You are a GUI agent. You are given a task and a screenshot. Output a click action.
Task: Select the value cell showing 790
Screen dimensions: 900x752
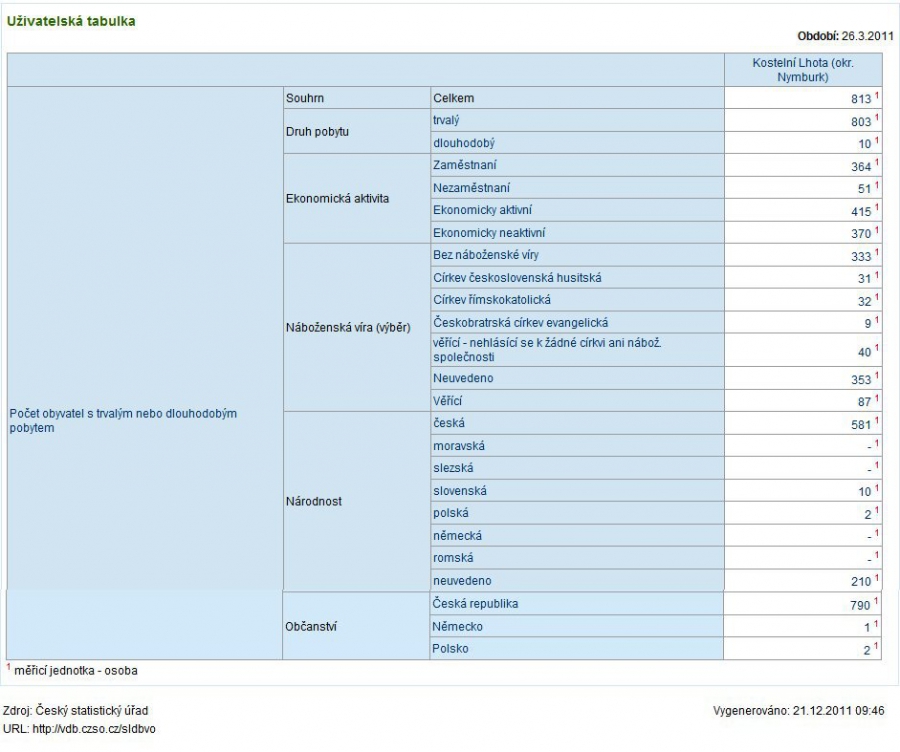click(x=802, y=604)
